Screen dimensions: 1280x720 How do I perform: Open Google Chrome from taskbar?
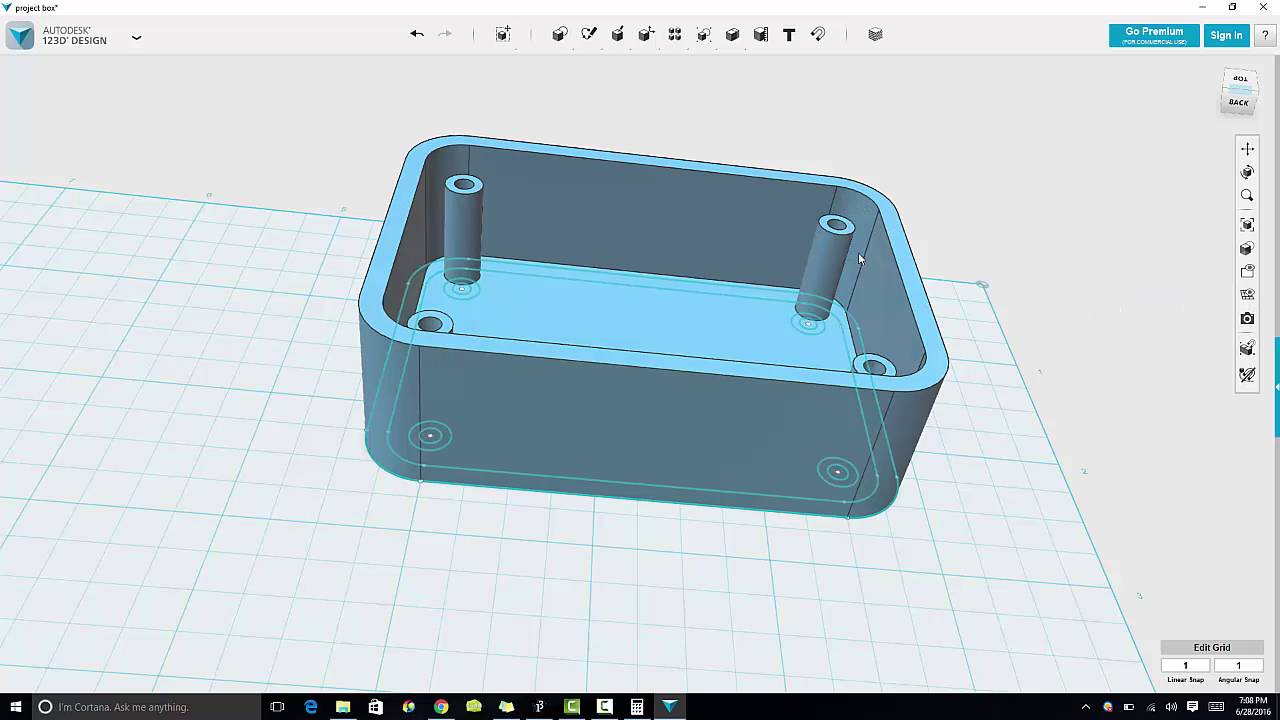click(x=441, y=707)
